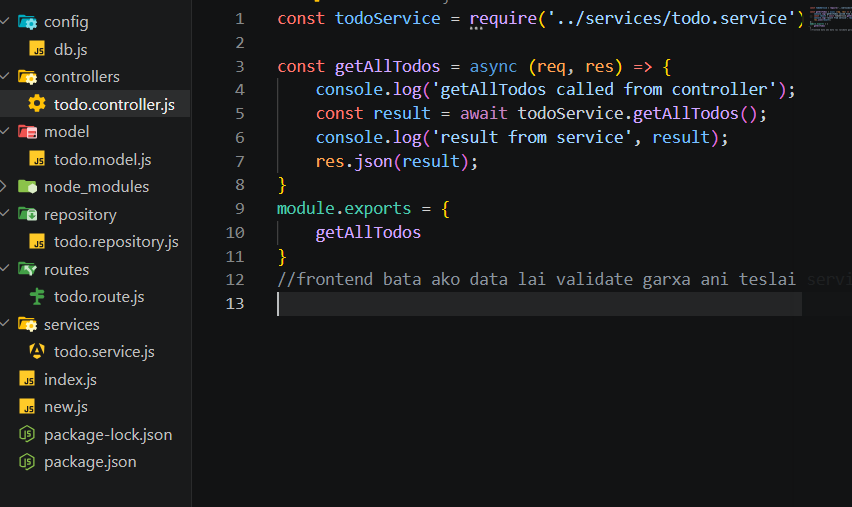Click 'await' keyword on line 5
The image size is (852, 507).
(484, 114)
